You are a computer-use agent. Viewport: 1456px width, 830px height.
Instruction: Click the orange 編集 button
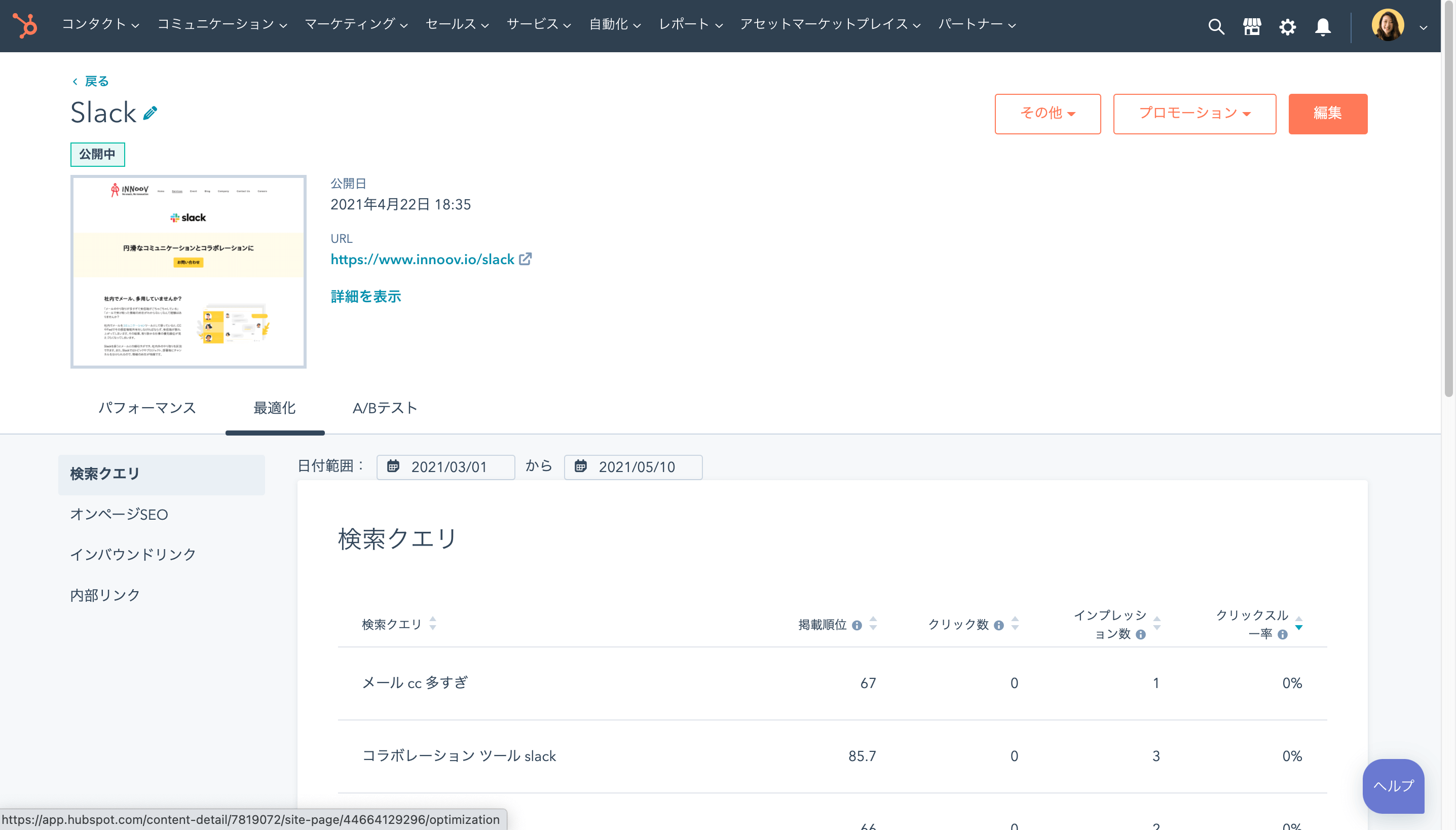coord(1328,114)
